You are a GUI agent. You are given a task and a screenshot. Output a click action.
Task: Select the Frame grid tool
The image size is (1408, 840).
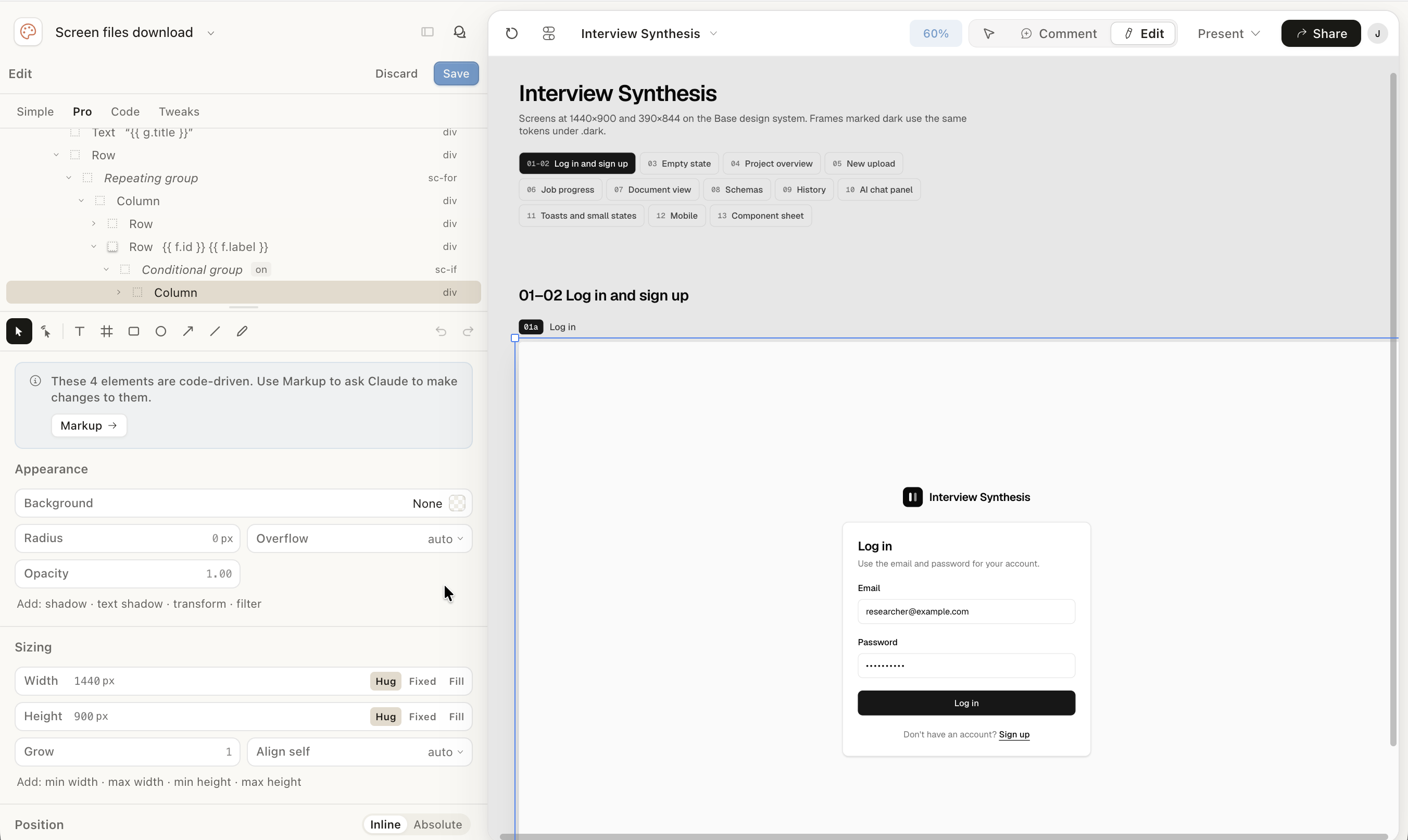106,331
